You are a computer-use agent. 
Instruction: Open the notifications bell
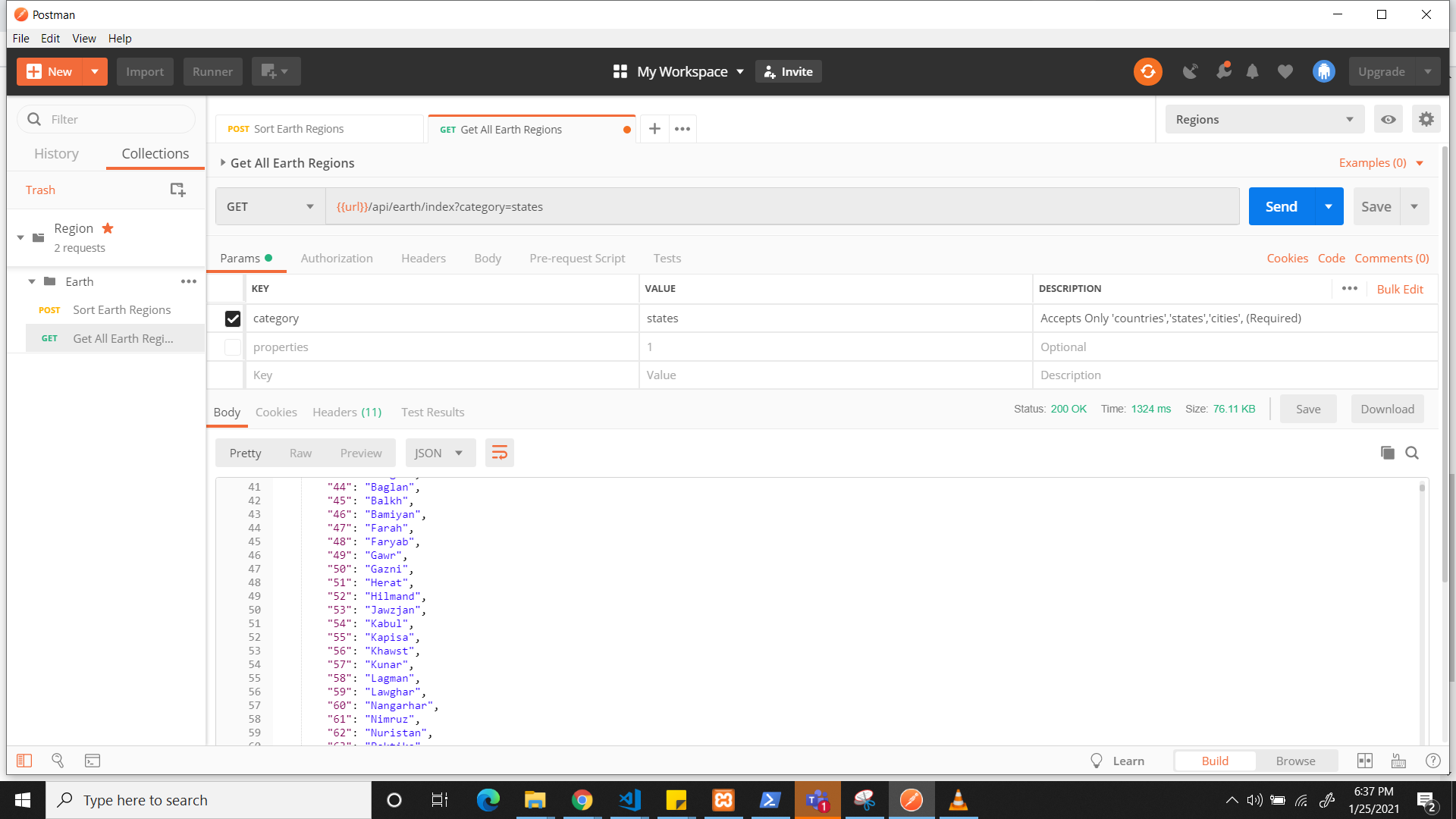tap(1252, 71)
